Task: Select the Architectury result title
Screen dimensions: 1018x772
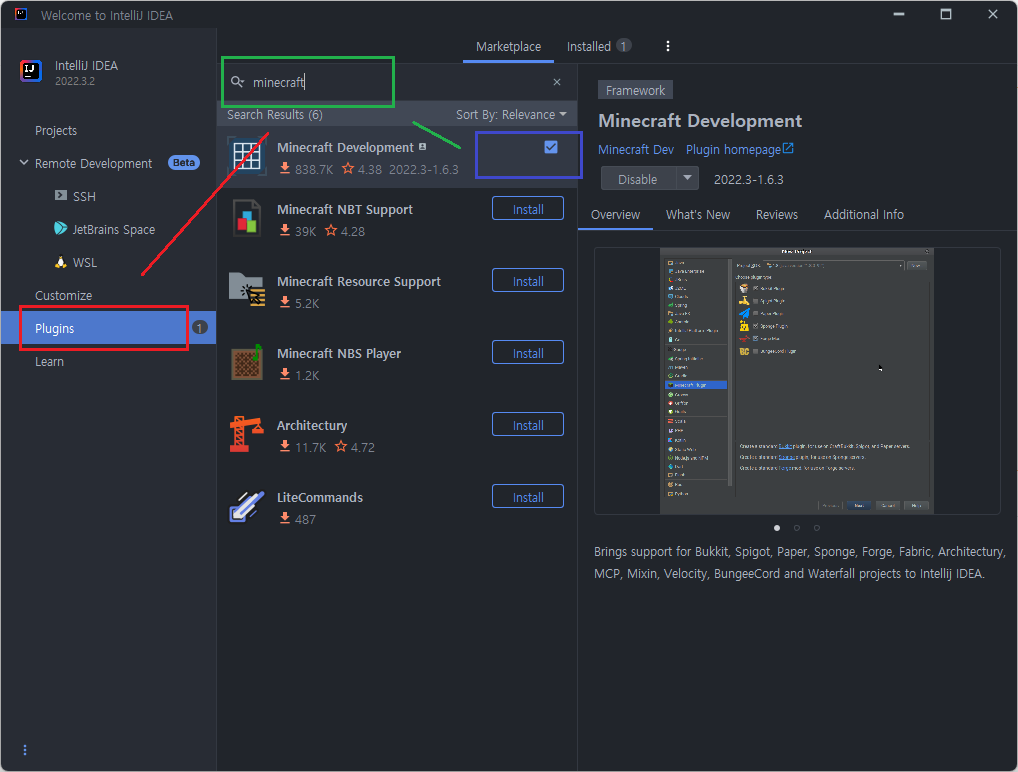Action: click(312, 425)
